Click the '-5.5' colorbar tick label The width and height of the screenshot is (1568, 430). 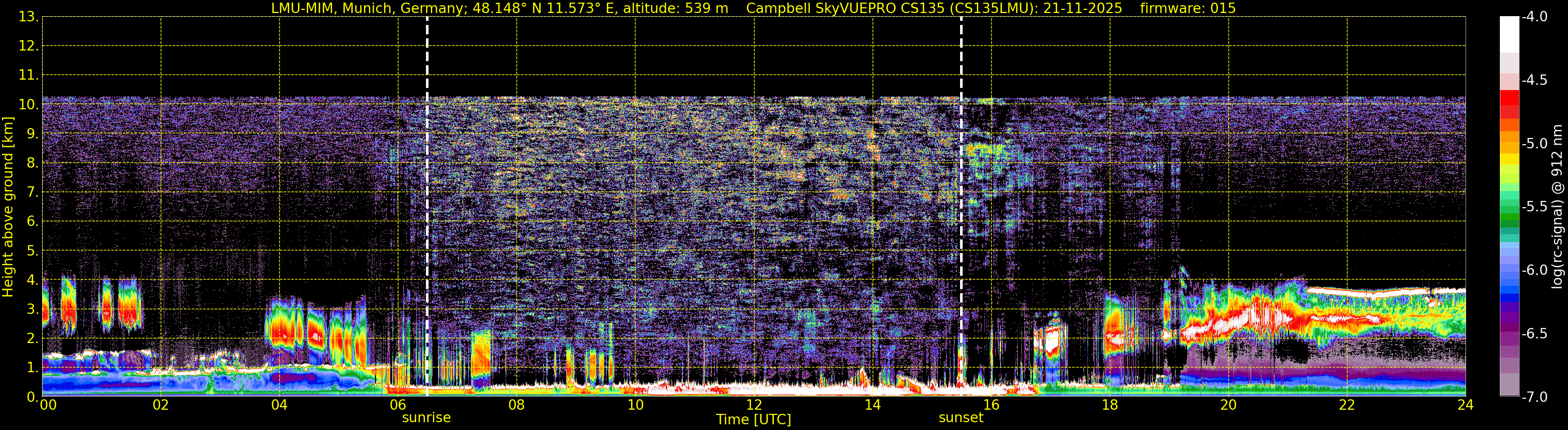point(1535,207)
